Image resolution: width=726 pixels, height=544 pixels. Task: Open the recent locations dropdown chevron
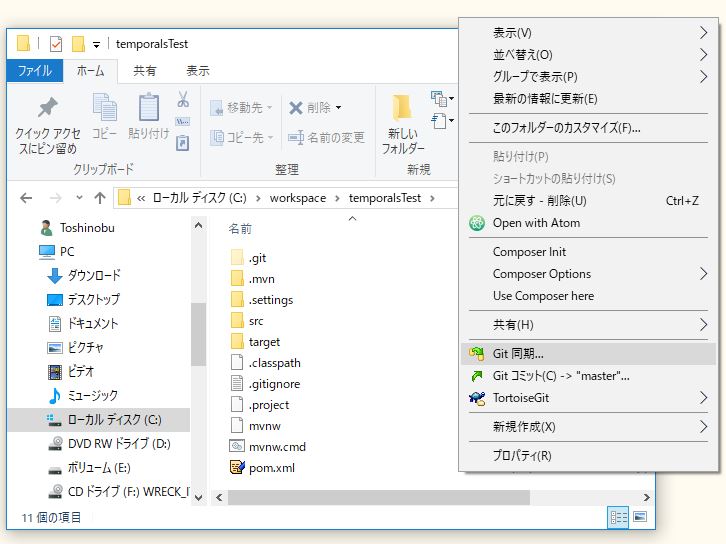(x=79, y=198)
